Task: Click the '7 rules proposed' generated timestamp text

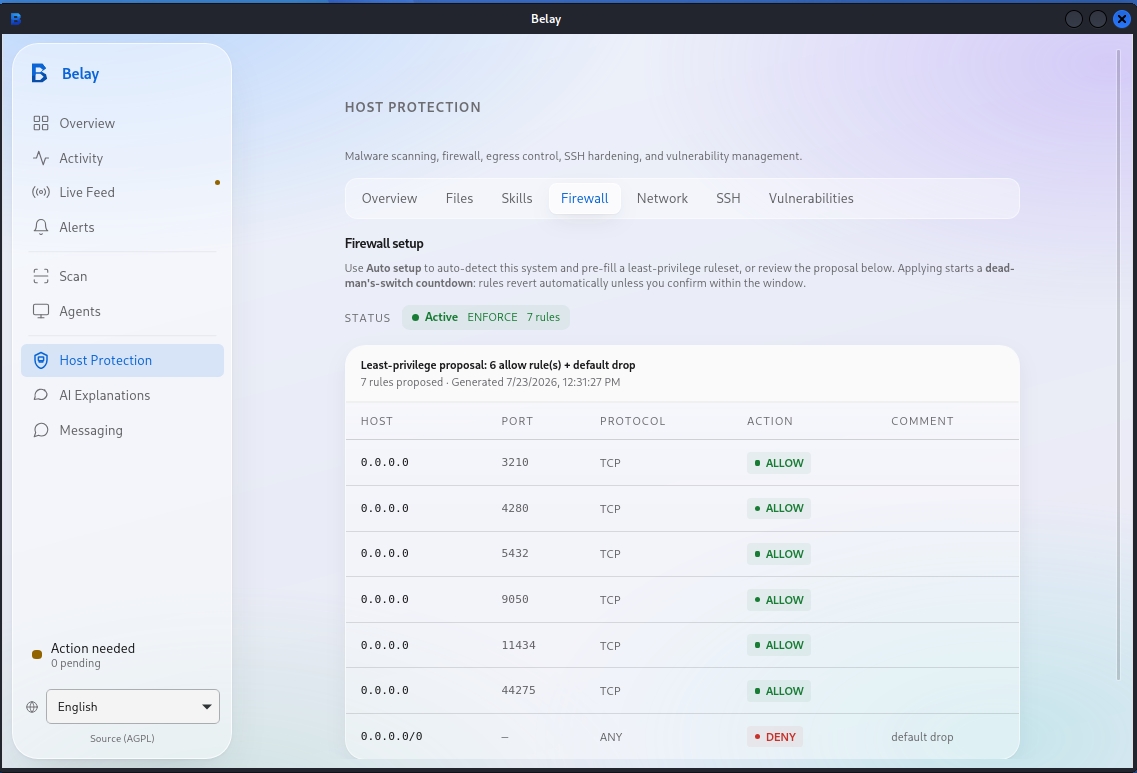Action: tap(490, 382)
